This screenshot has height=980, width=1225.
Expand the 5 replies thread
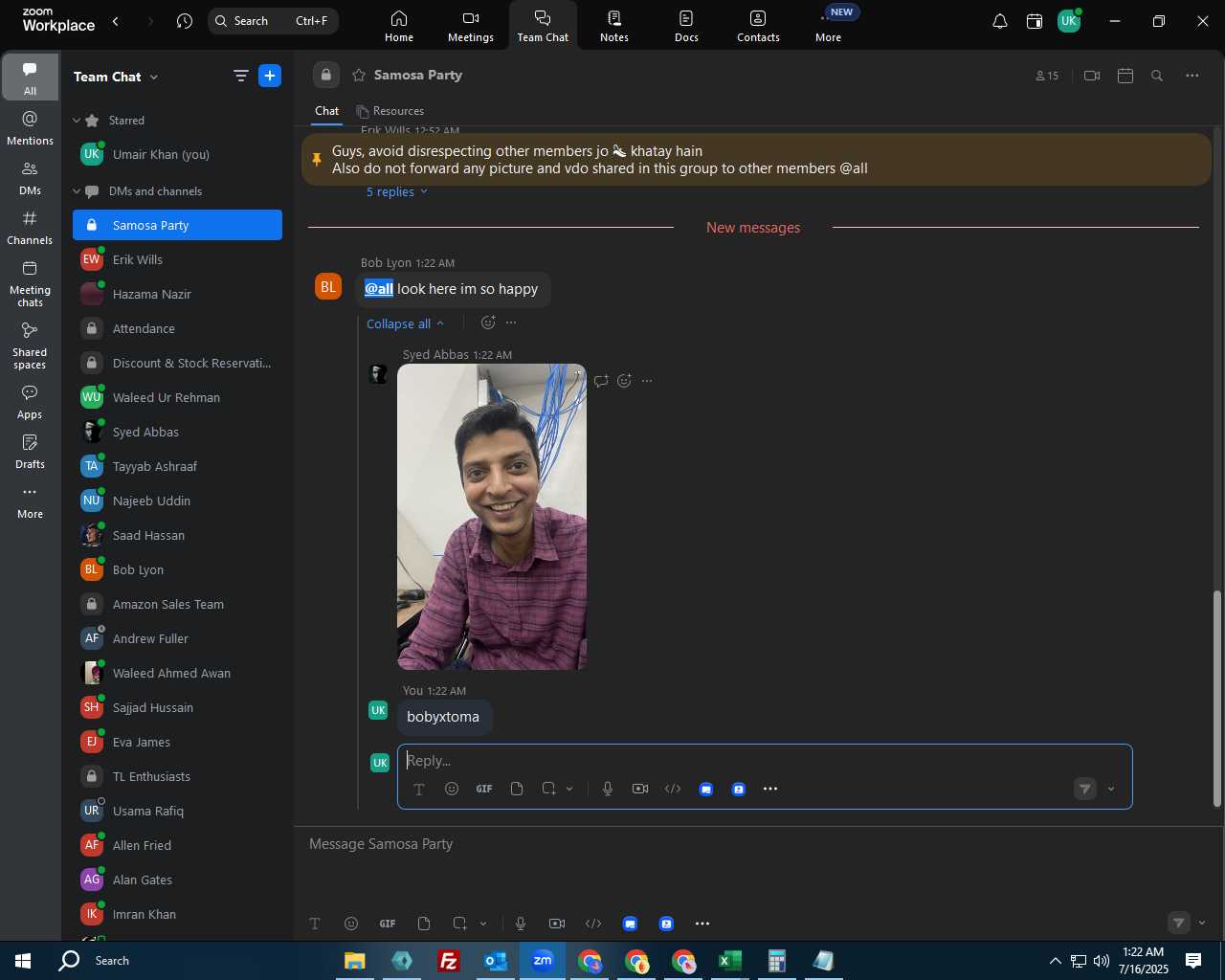point(396,191)
